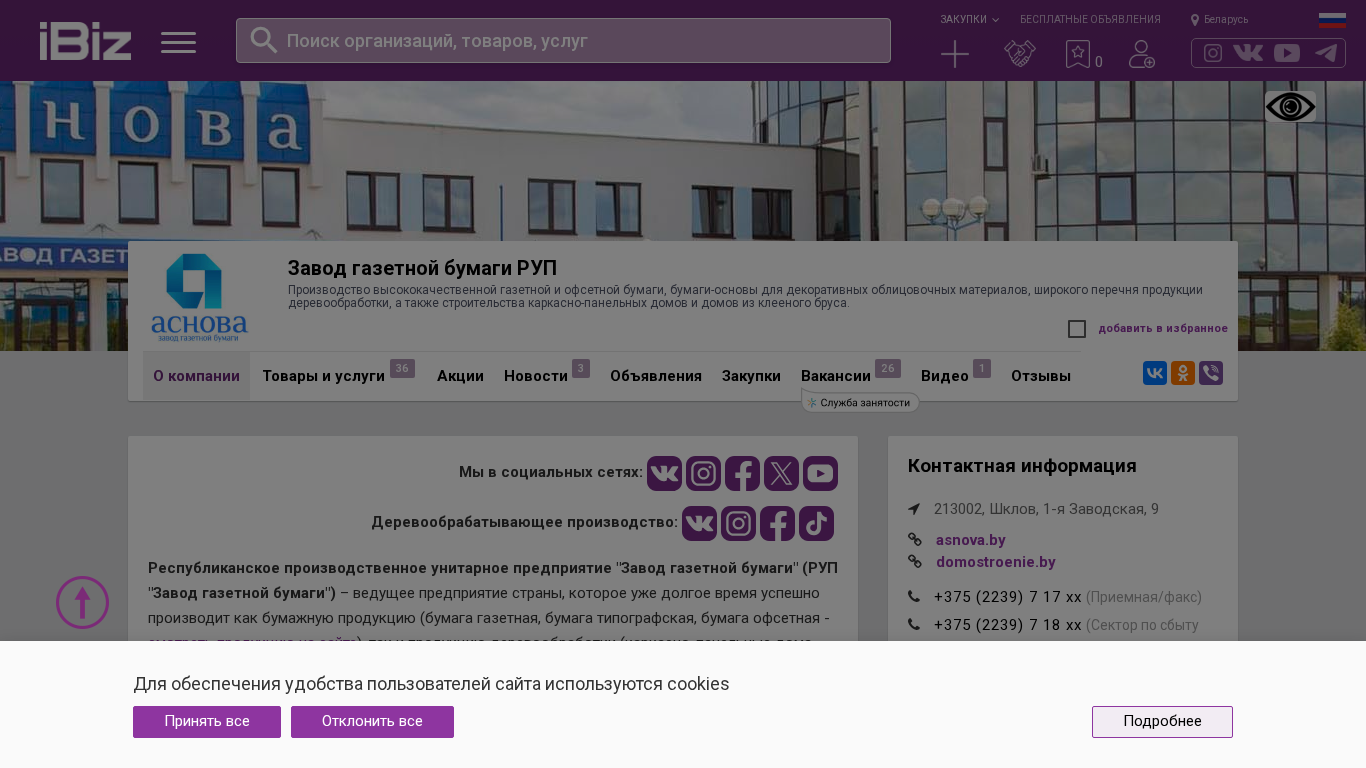Open the handshake partners icon
The height and width of the screenshot is (768, 1366).
[1020, 54]
